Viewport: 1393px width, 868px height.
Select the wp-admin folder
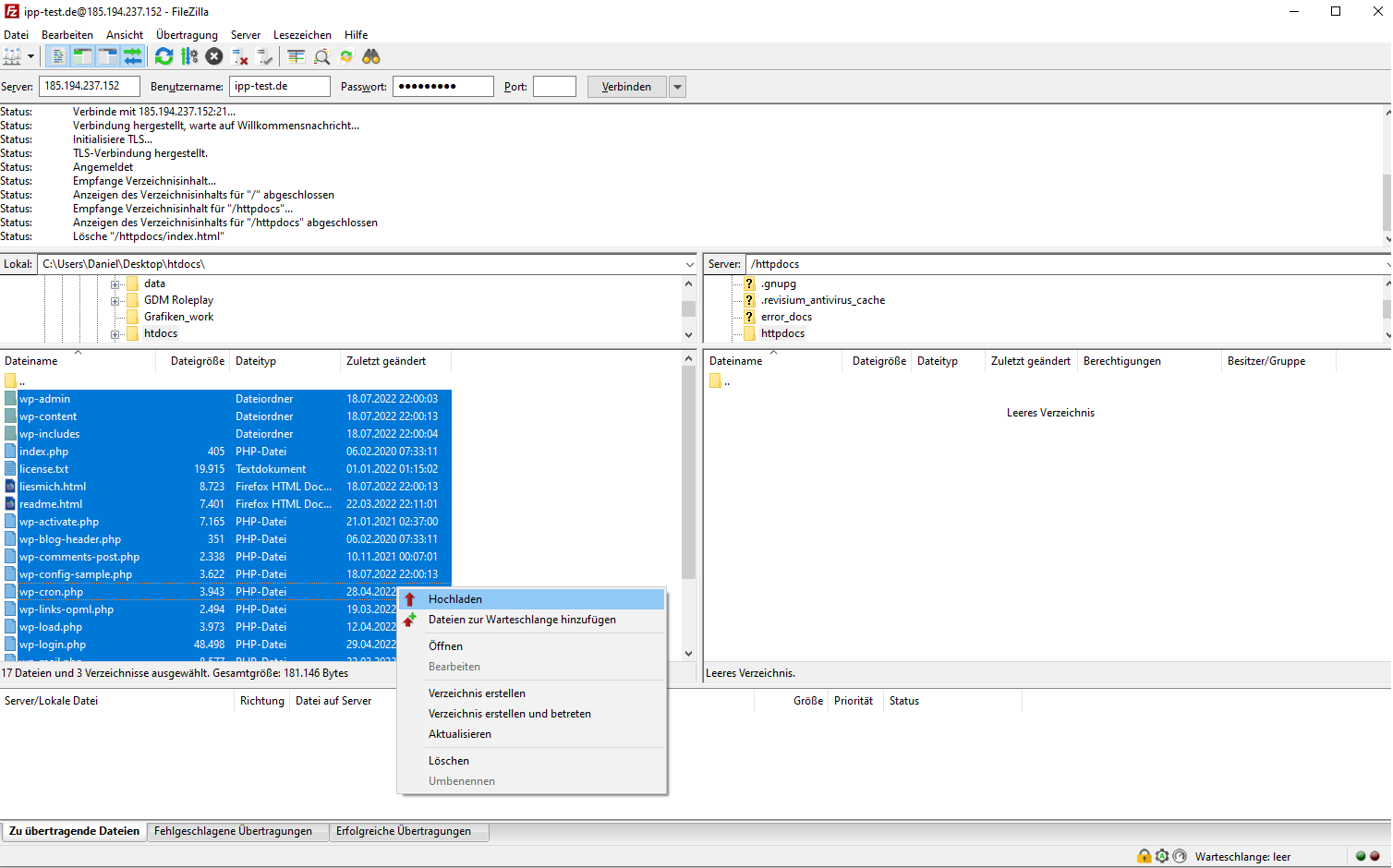[226, 399]
